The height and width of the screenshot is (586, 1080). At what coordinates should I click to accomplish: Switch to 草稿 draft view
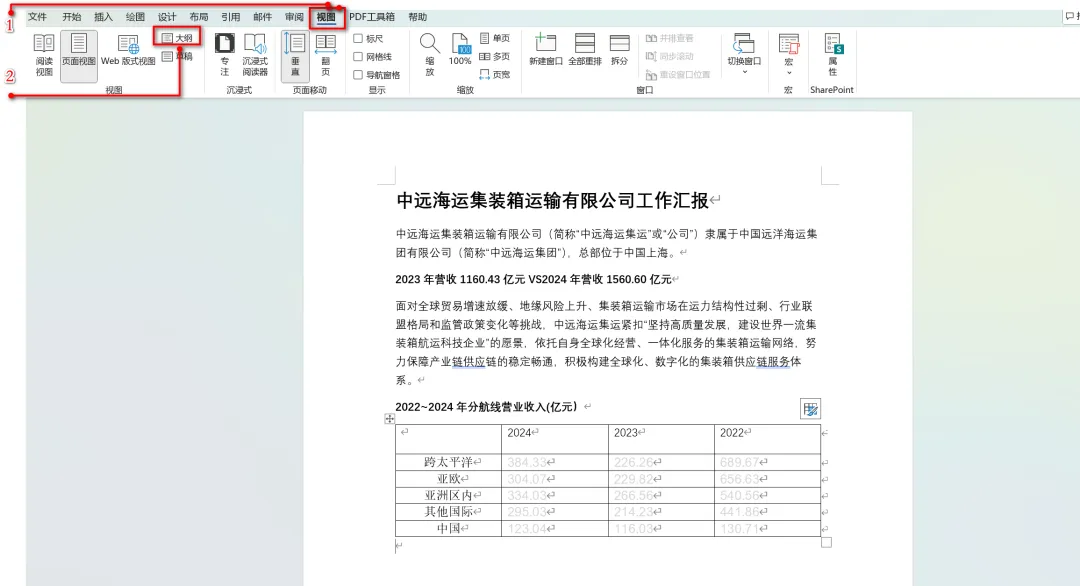(x=178, y=56)
